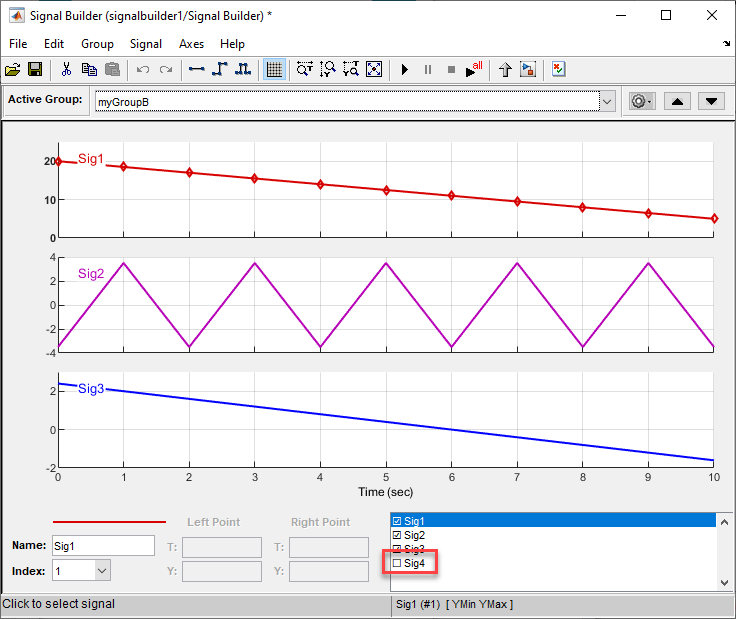Click Right Point Y field
This screenshot has height=619, width=736.
pos(329,572)
